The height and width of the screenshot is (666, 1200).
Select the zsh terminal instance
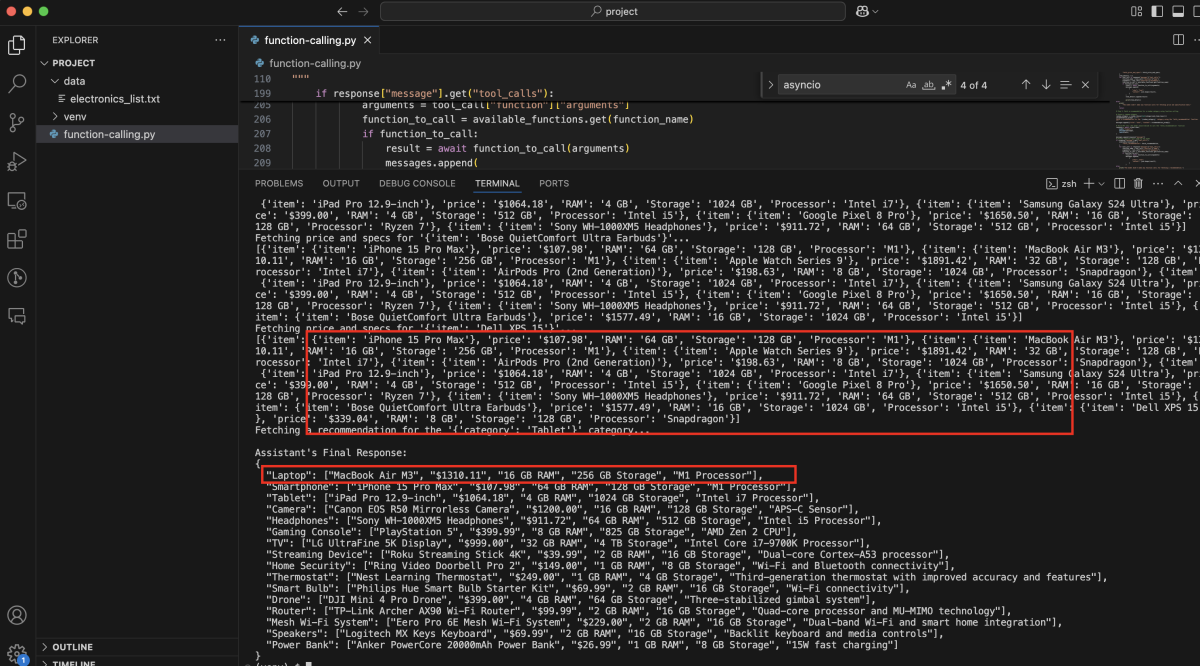click(1061, 183)
